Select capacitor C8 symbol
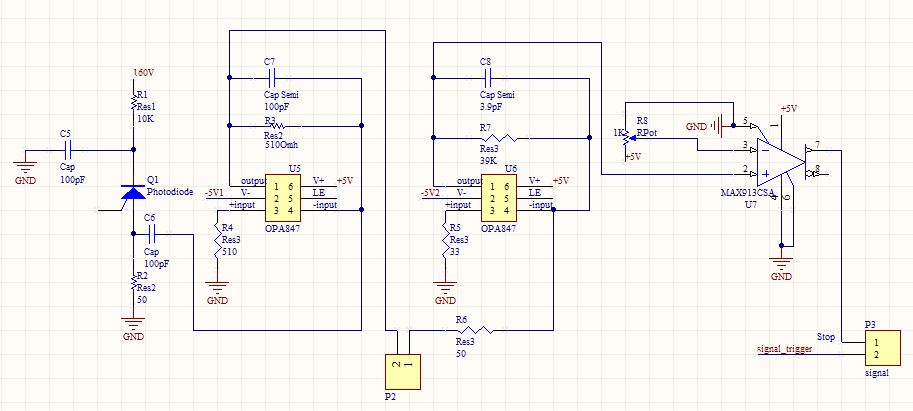The image size is (913, 411). click(487, 77)
